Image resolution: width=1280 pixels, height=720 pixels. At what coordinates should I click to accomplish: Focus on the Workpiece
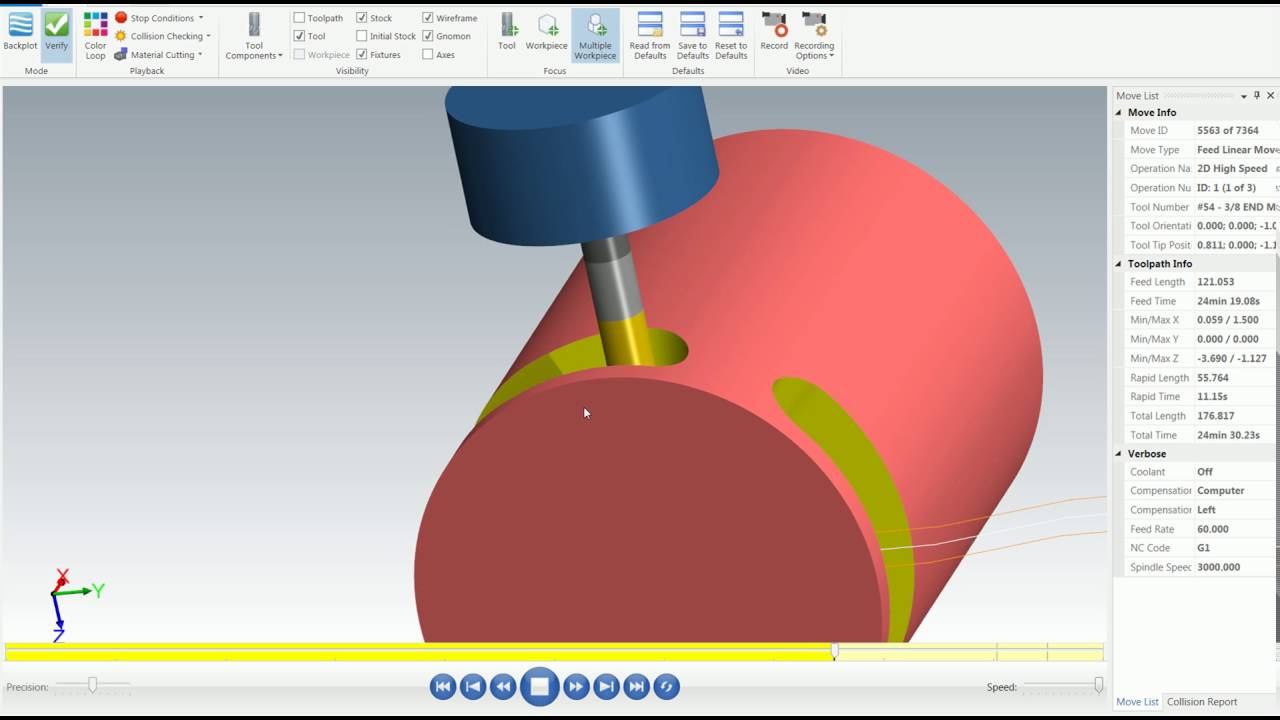click(x=546, y=32)
